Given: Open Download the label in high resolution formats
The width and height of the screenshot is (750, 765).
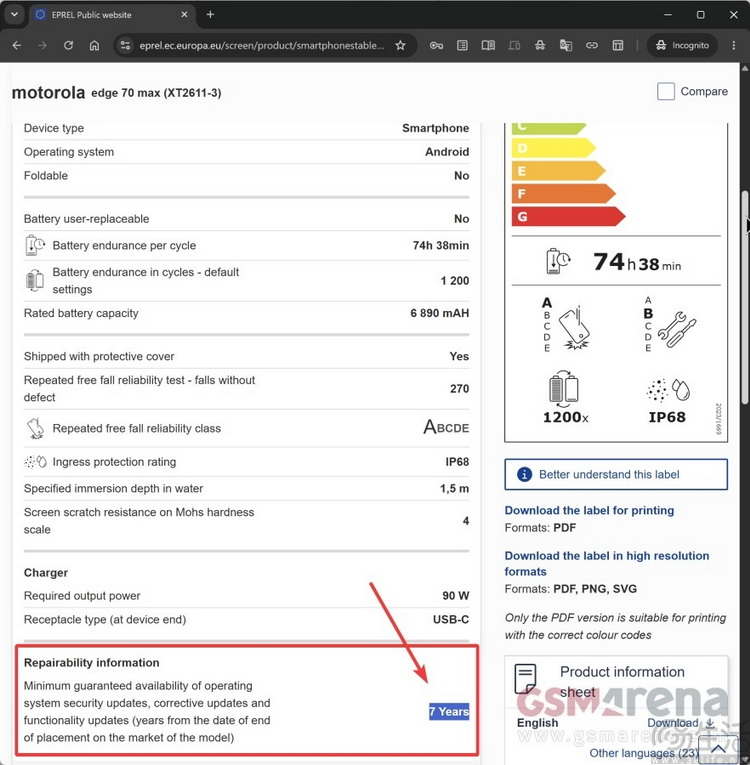Looking at the screenshot, I should pos(607,564).
